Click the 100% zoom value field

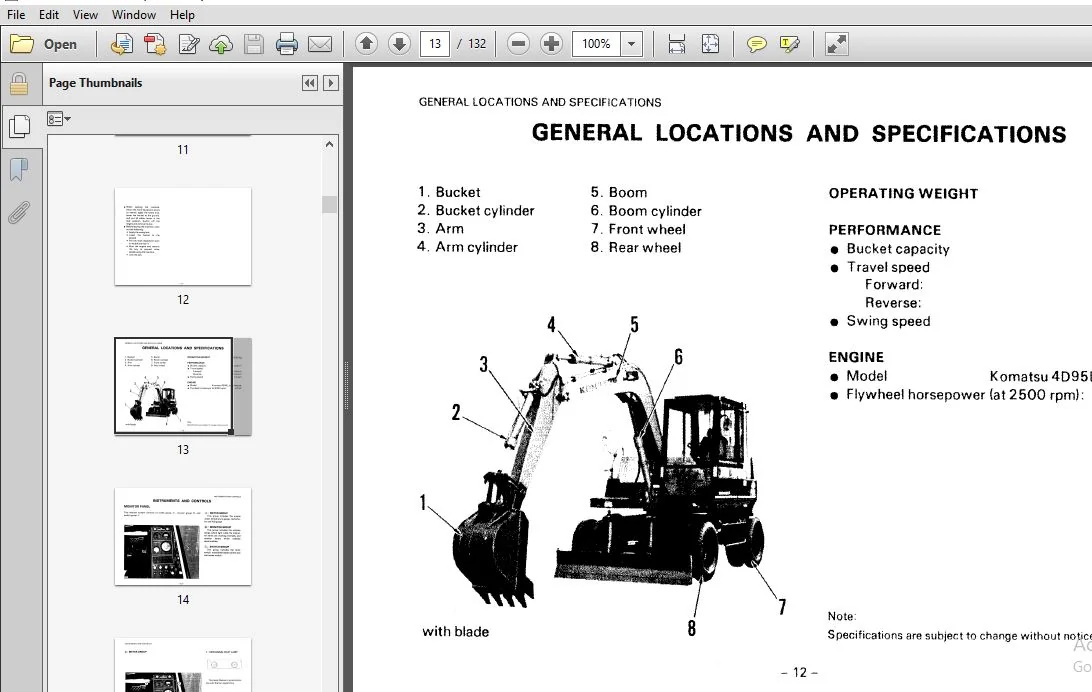click(x=596, y=44)
